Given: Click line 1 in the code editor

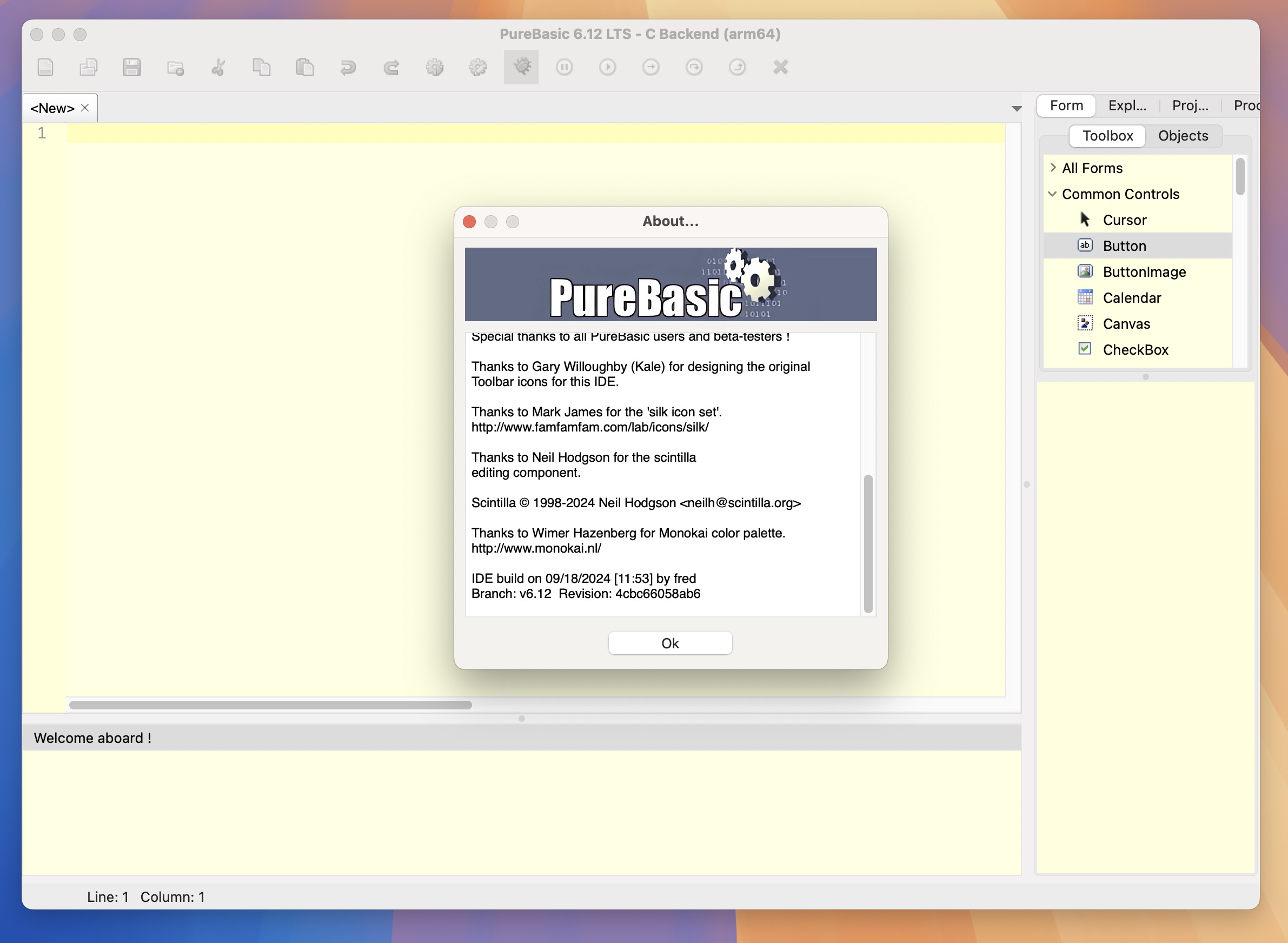Looking at the screenshot, I should coord(535,134).
